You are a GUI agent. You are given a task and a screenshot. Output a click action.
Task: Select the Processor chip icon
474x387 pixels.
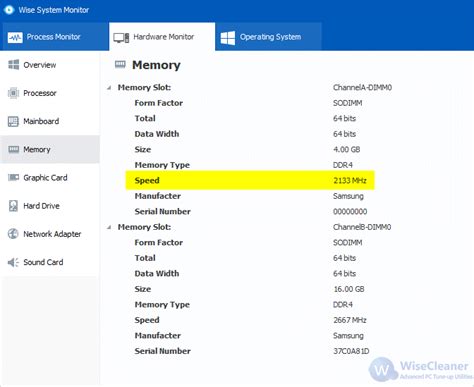[13, 93]
